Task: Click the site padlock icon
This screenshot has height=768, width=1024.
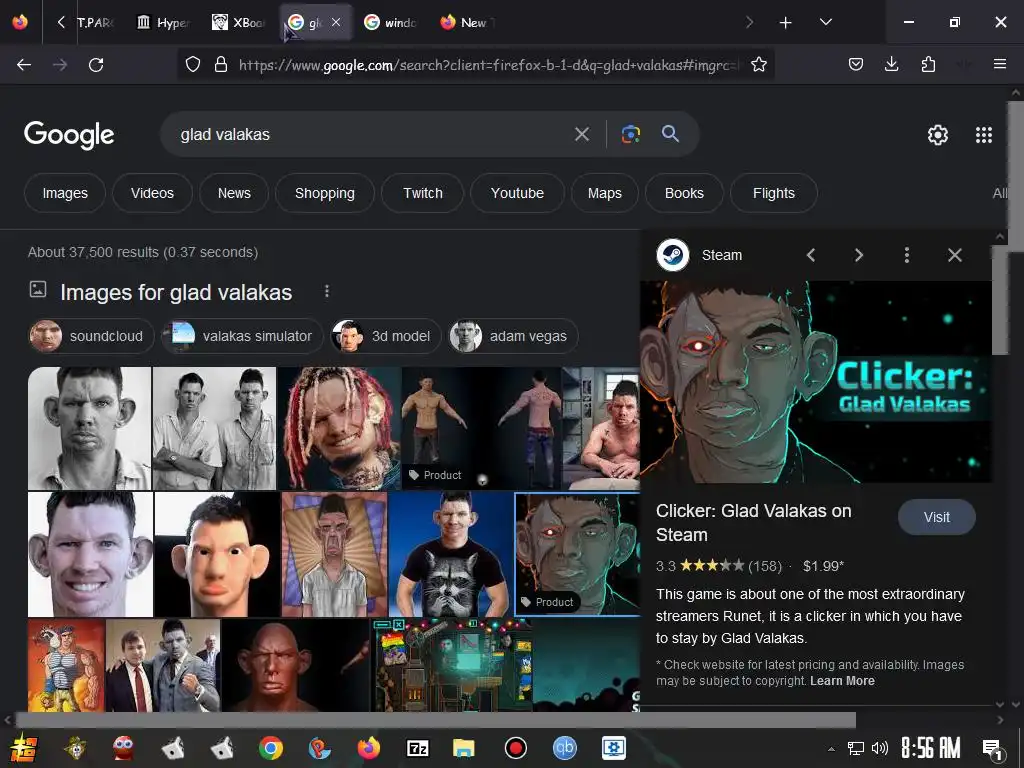Action: 221,65
